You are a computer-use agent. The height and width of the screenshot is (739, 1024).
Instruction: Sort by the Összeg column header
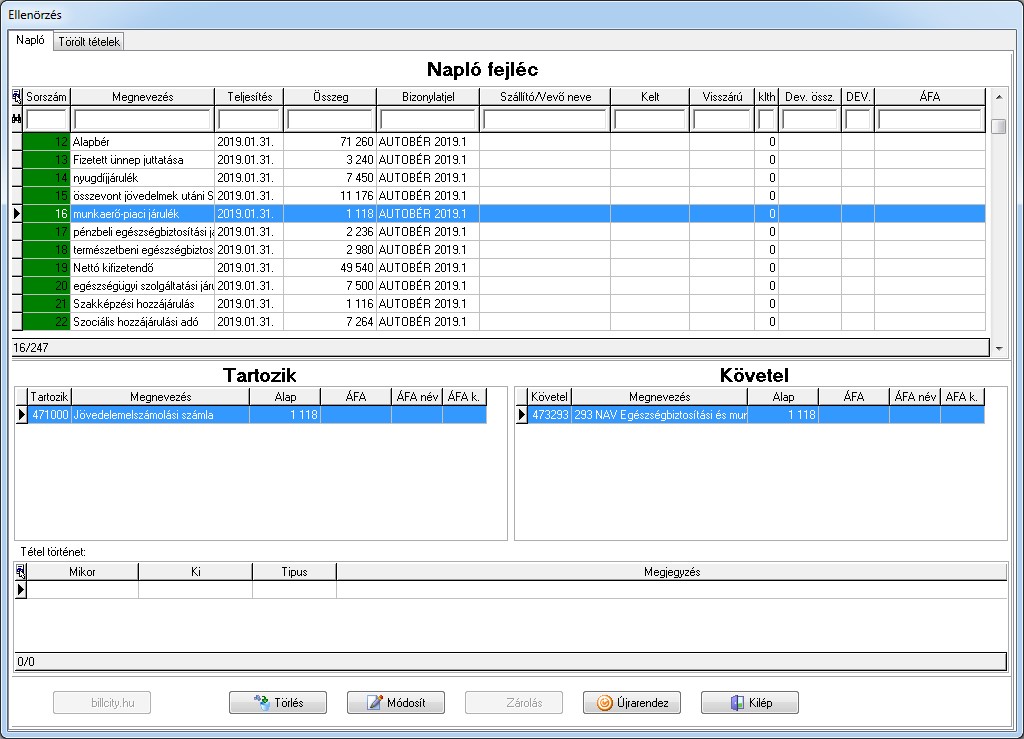coord(330,97)
